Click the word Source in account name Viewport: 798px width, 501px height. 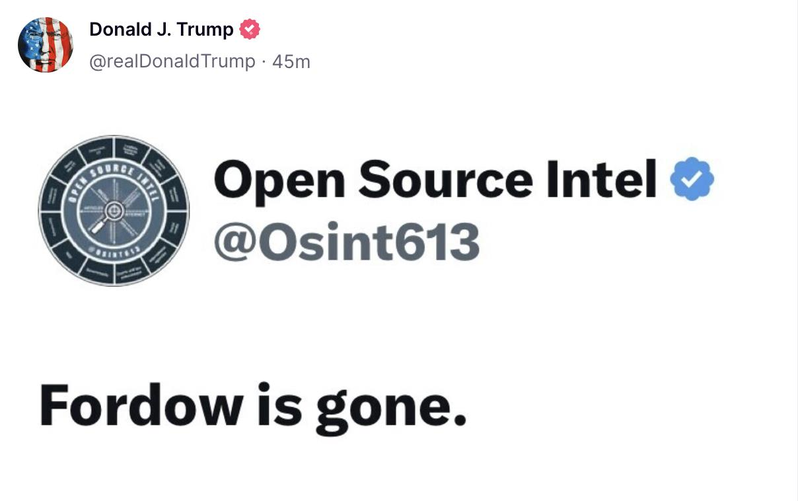(446, 180)
